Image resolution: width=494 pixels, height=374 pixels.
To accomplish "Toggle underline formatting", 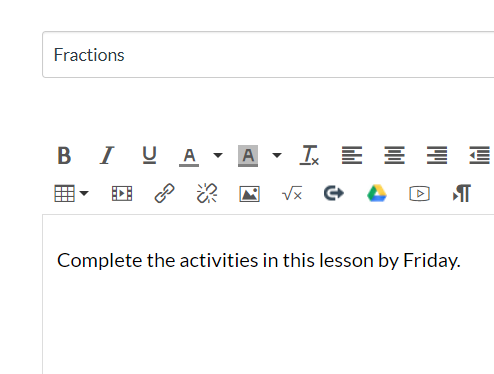I will [149, 155].
